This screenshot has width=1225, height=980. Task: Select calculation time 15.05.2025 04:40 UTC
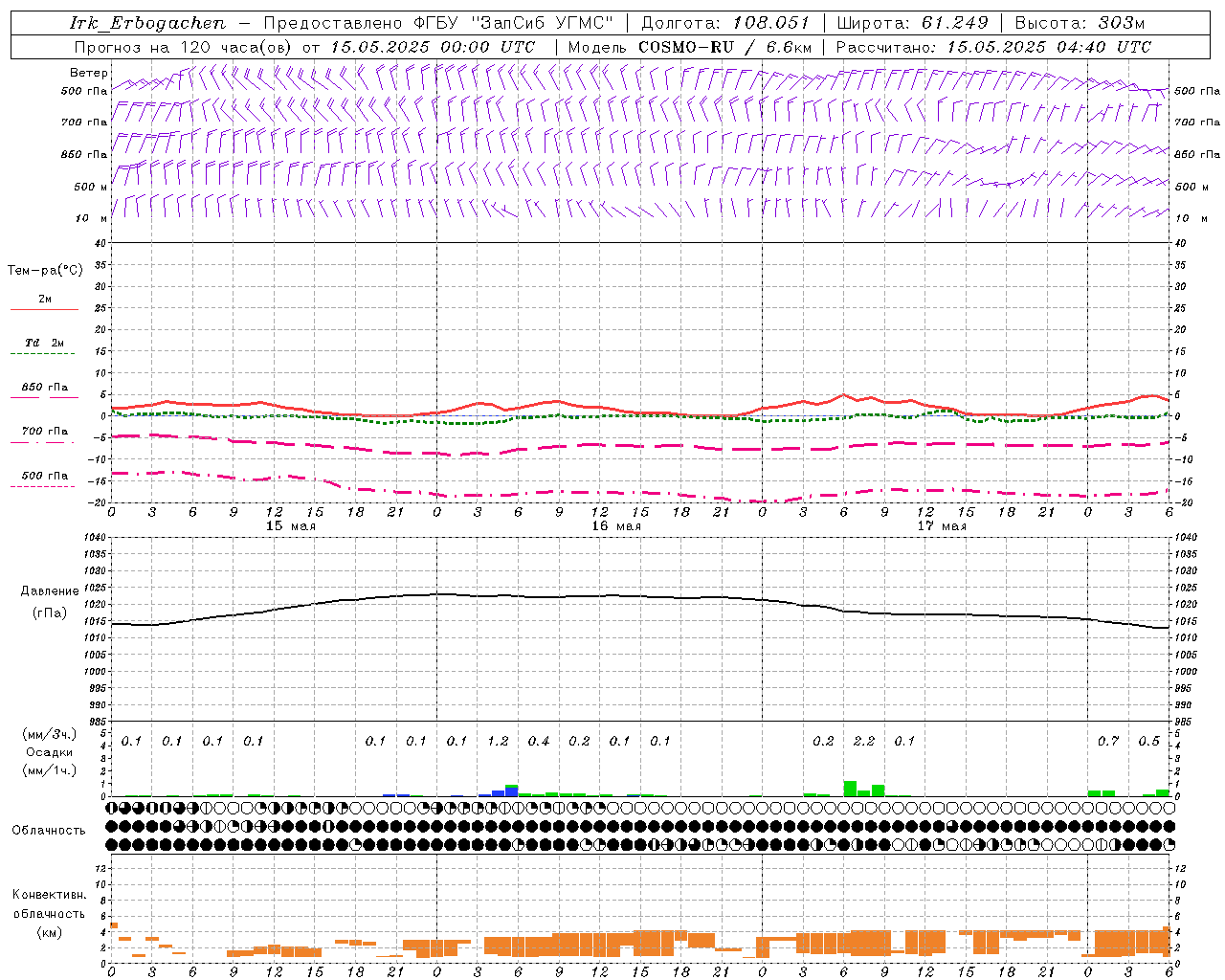pyautogui.click(x=1049, y=47)
